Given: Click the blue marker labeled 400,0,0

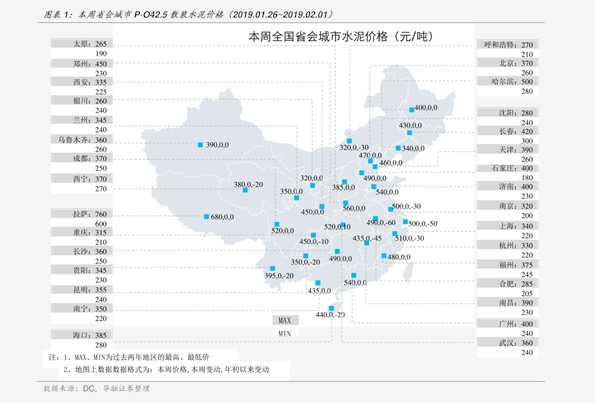Looking at the screenshot, I should [x=412, y=110].
